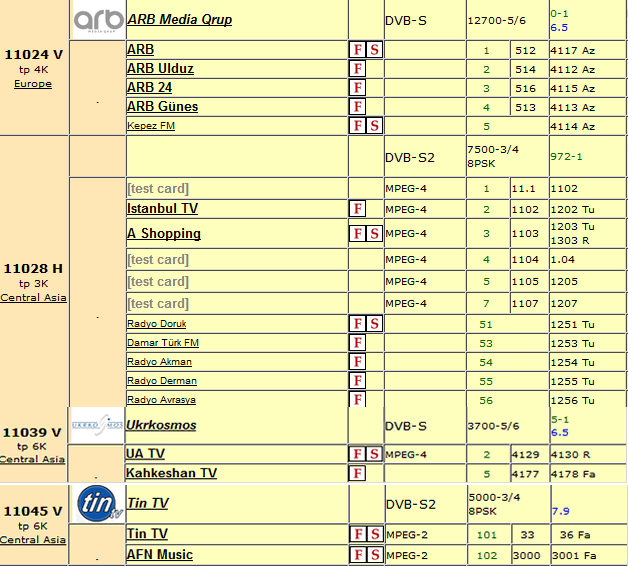Click the S icon beside AFN Music
This screenshot has width=628, height=567.
click(375, 555)
